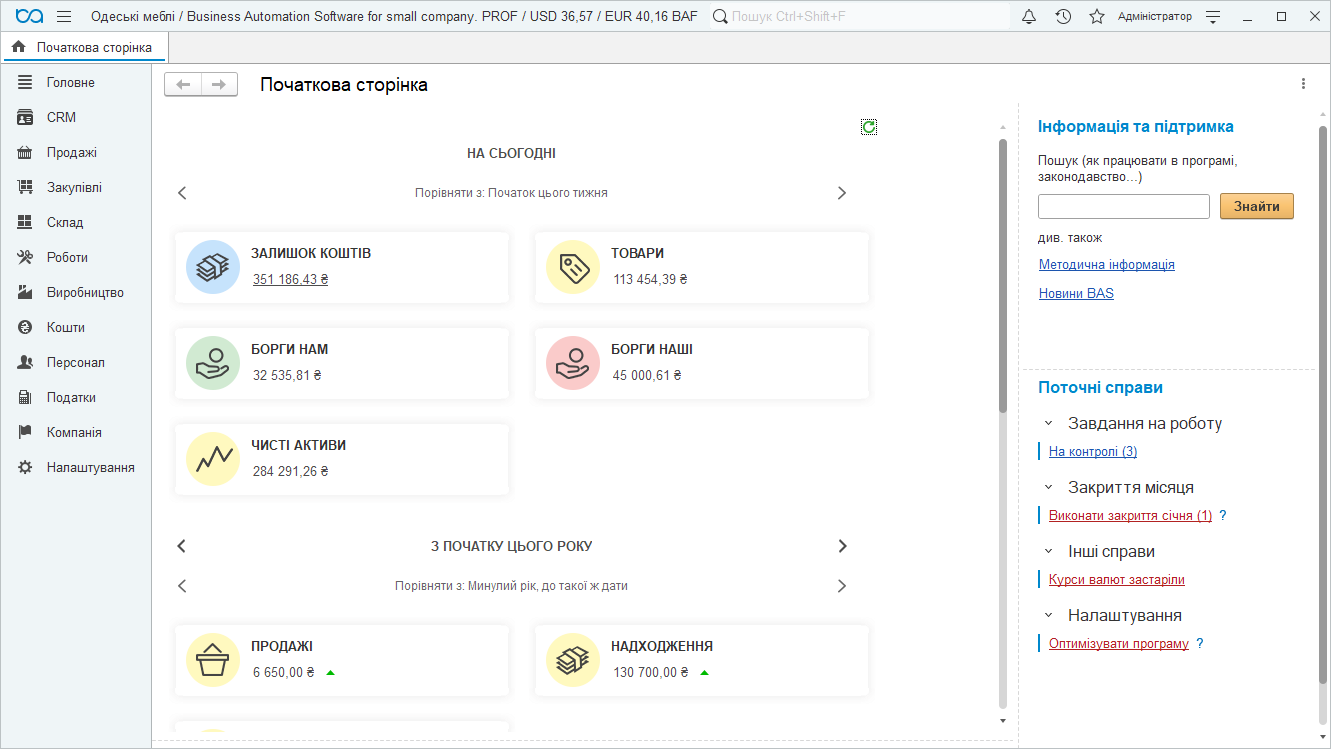Click the Чисті активи chart icon
Screen dimensions: 1331x749
pos(213,459)
